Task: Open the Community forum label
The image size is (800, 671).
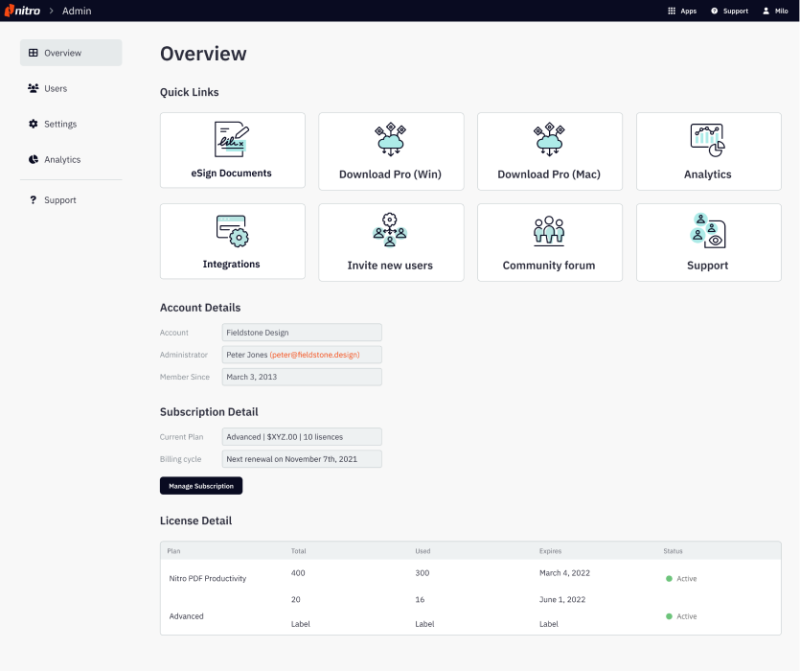Action: pos(549,265)
